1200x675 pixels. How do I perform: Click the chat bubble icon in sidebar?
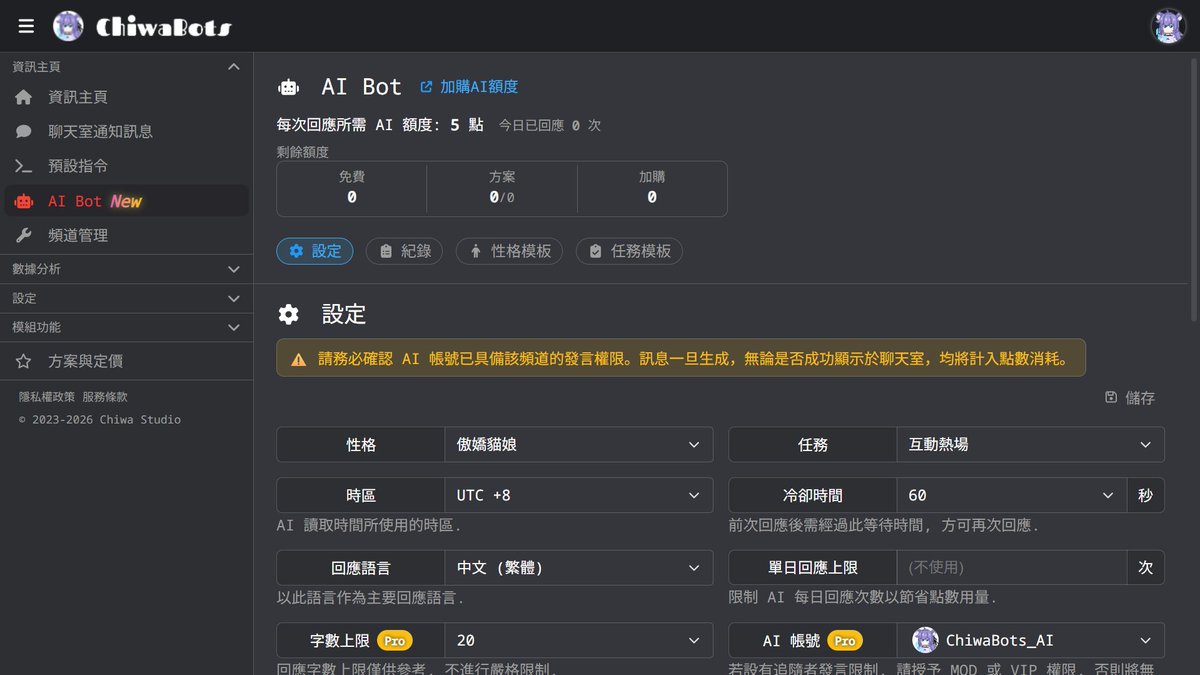coord(24,131)
